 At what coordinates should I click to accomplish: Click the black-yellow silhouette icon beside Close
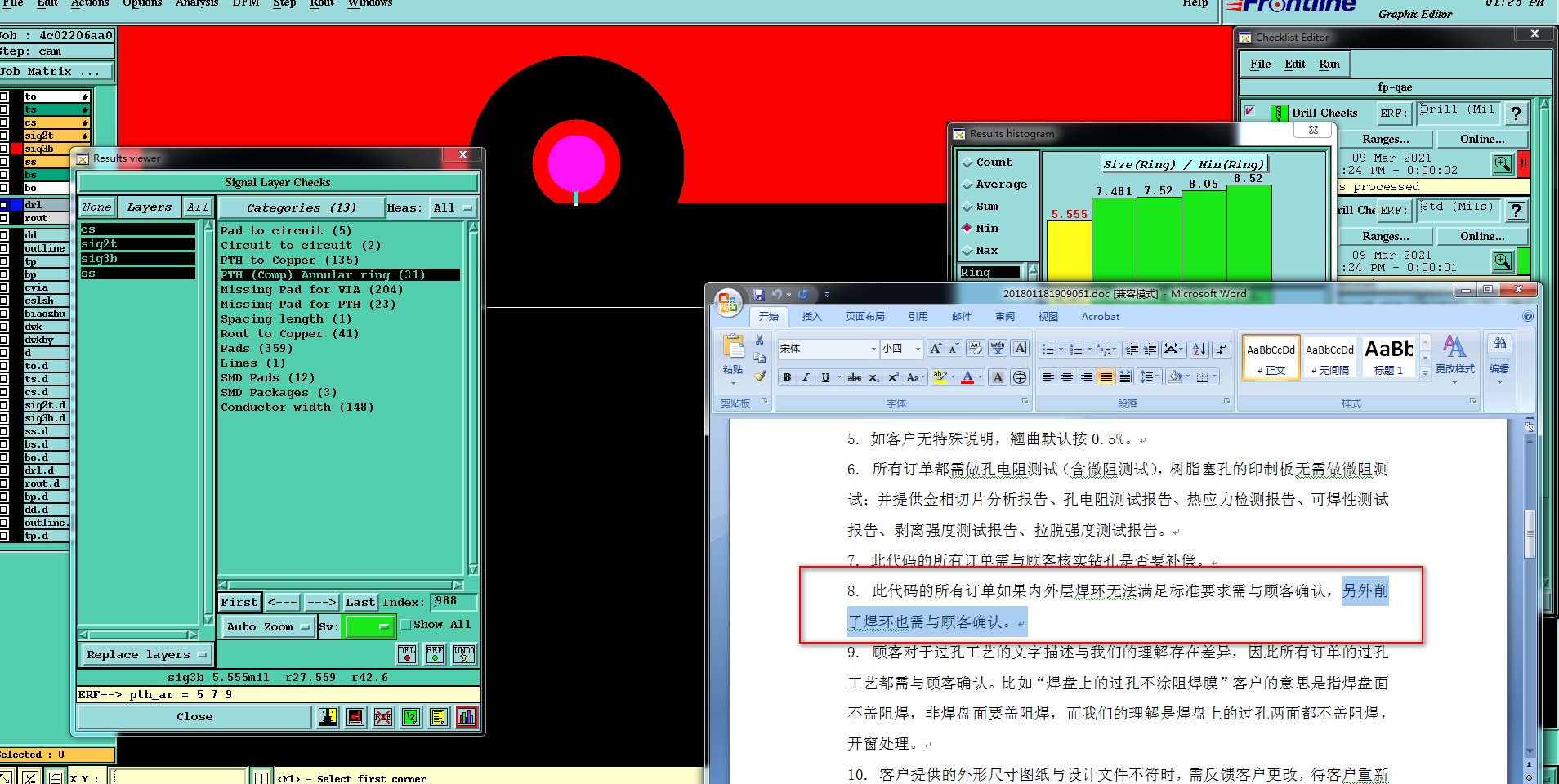point(328,717)
